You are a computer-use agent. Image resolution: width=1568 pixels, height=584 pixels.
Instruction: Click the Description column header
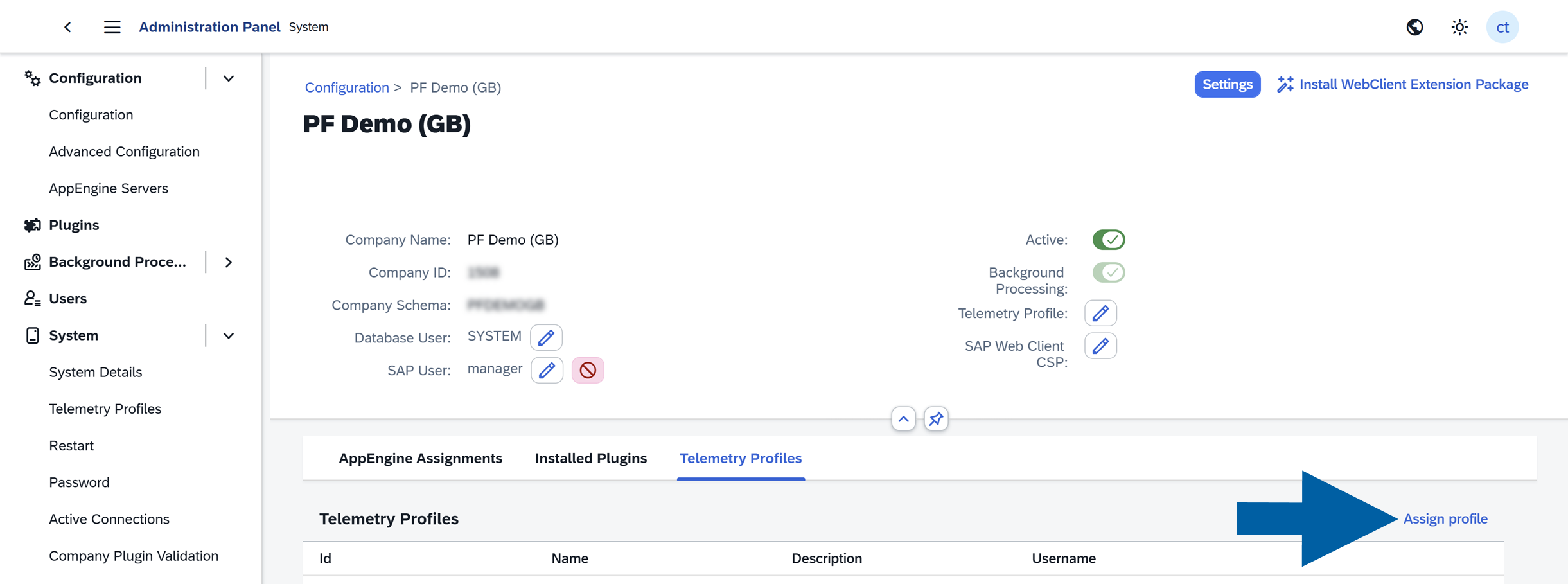click(x=827, y=558)
